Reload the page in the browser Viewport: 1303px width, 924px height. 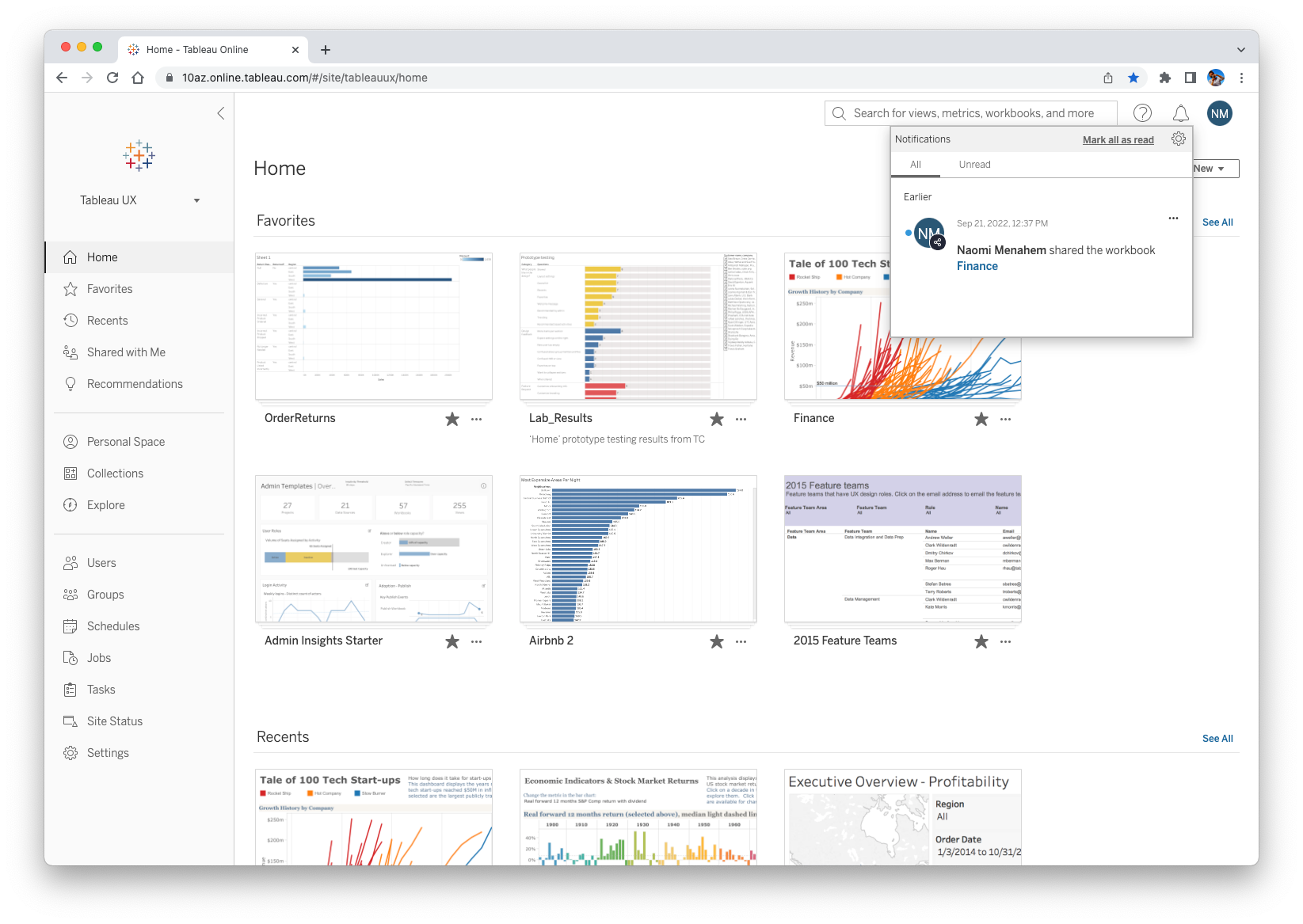[112, 78]
